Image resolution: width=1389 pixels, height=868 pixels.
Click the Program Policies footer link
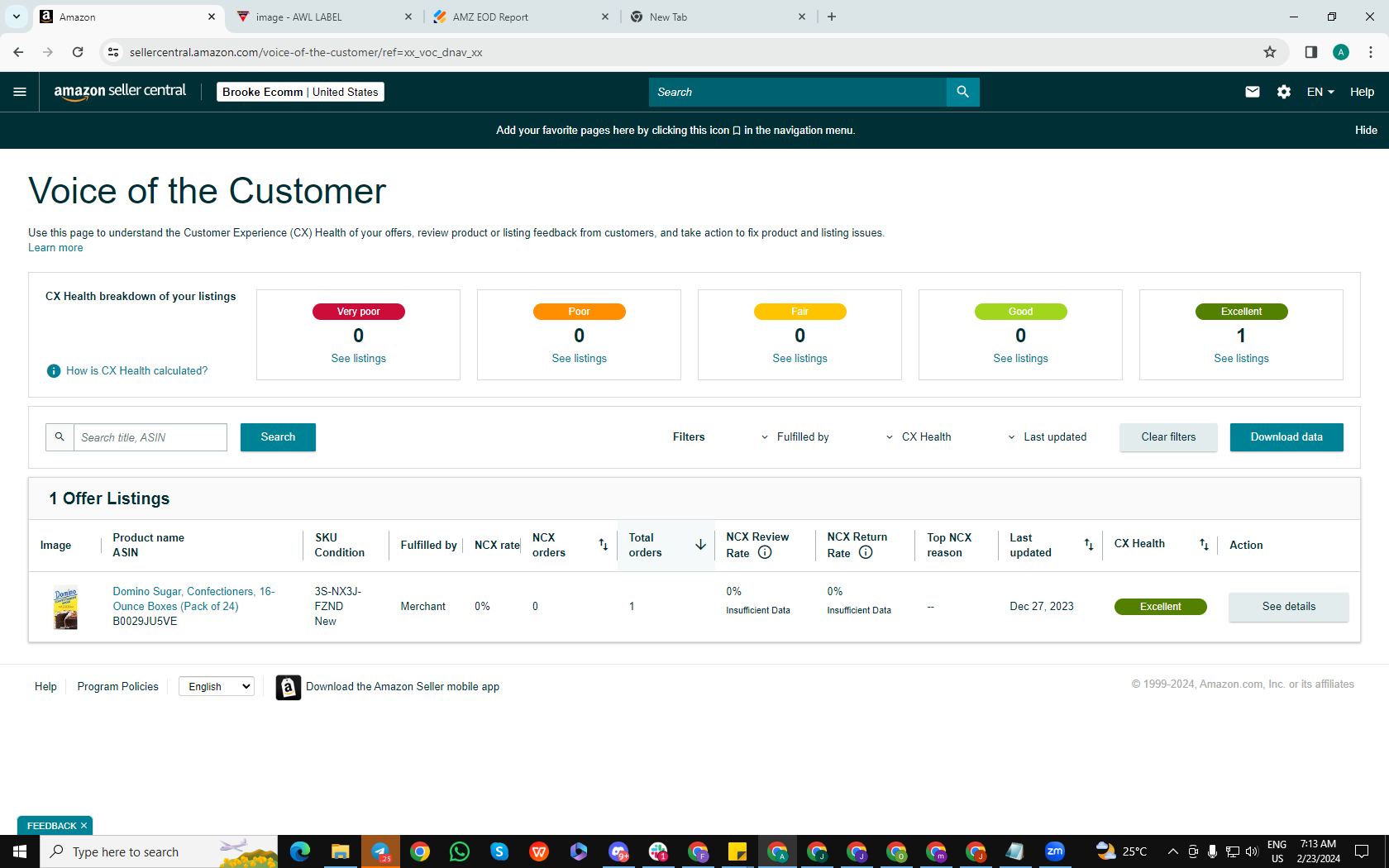117,687
